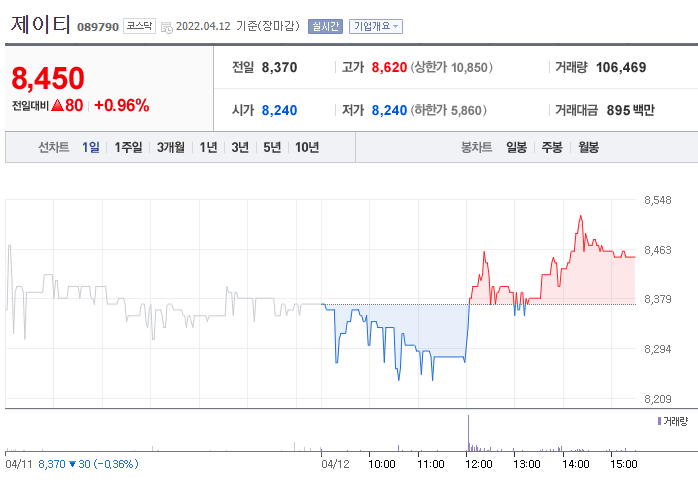Open the 기업개요 dropdown
The height and width of the screenshot is (485, 698).
tap(376, 26)
